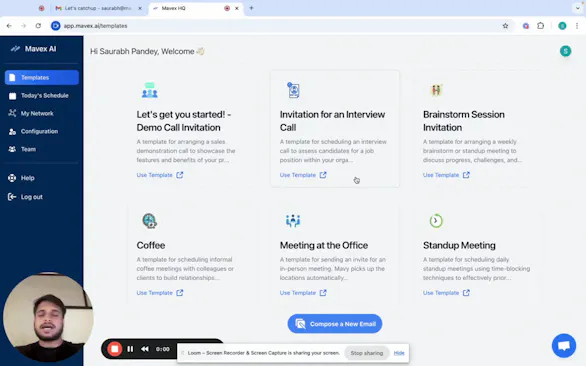This screenshot has width=586, height=366.
Task: Click the Demo Call Invitation card icon
Action: 149,90
